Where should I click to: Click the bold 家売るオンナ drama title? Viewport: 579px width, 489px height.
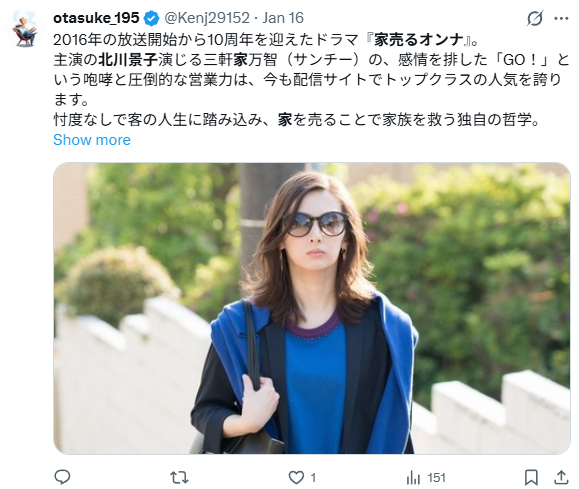[418, 40]
